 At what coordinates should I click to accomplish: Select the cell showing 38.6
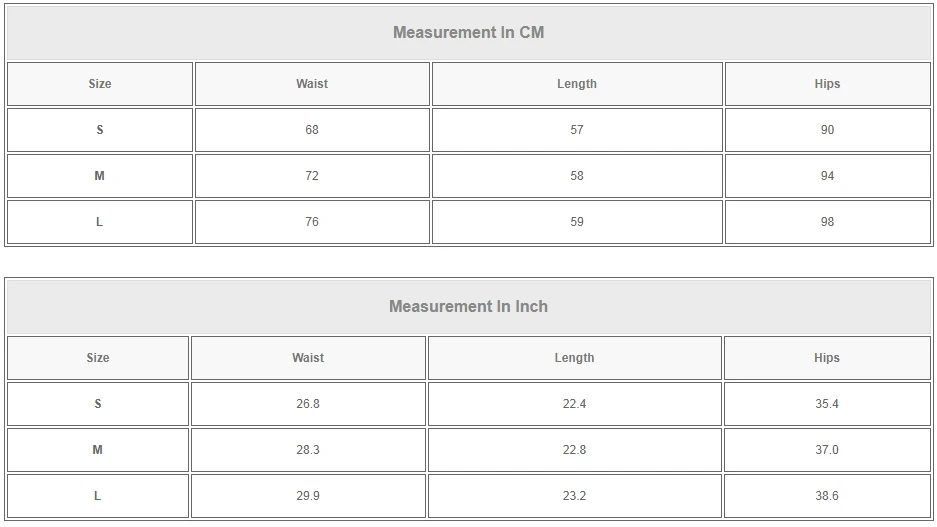click(827, 496)
